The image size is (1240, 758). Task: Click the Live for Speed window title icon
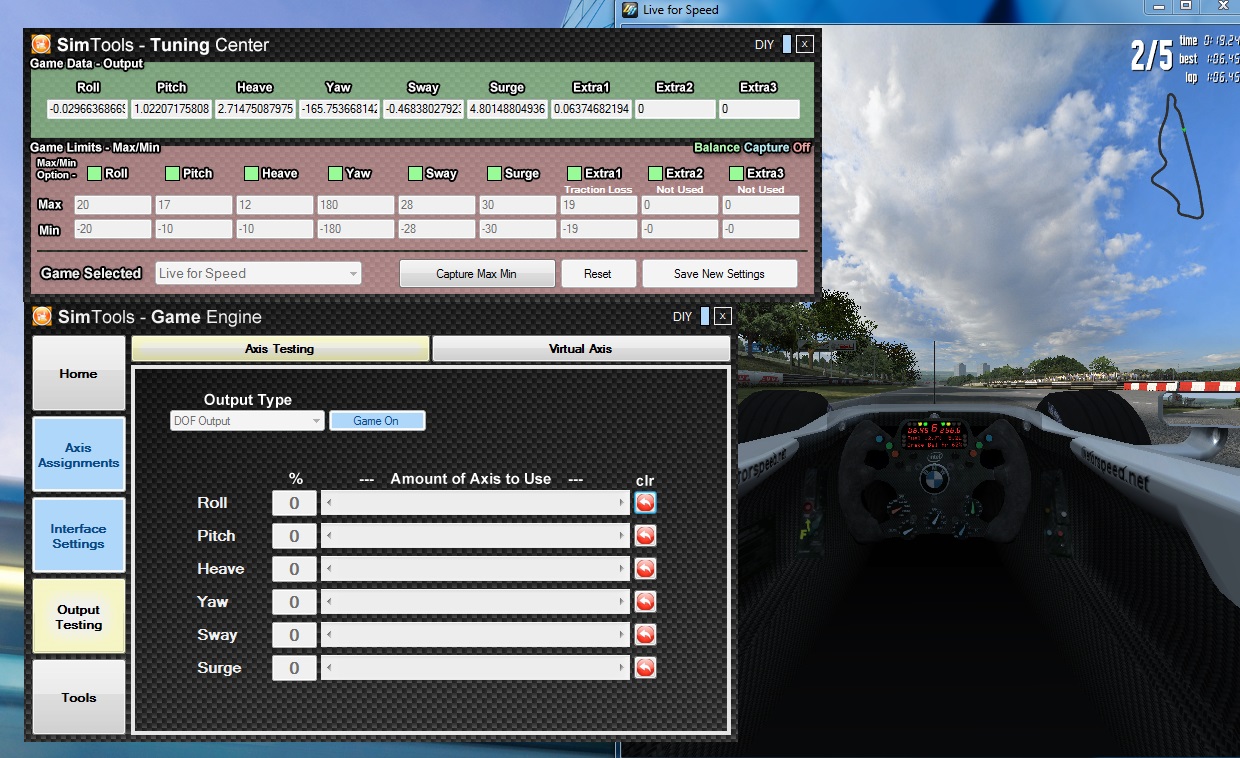630,10
